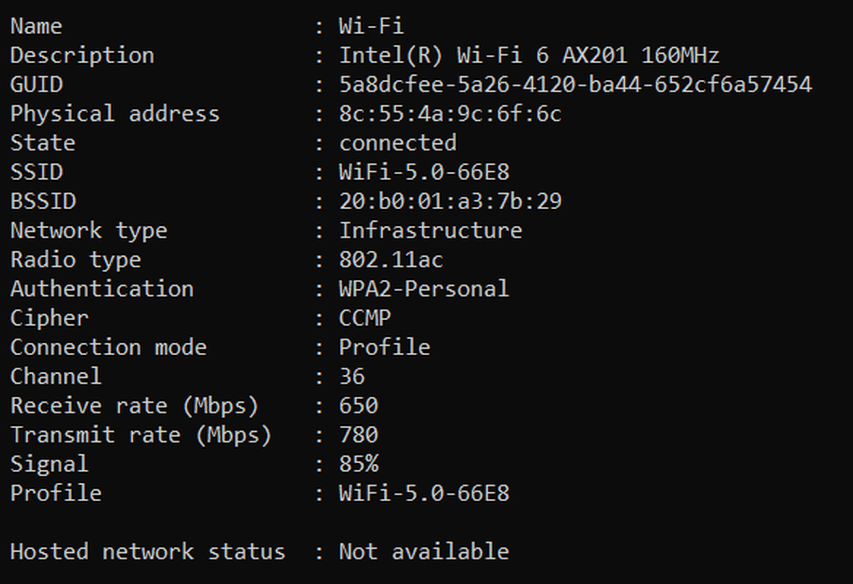853x584 pixels.
Task: Click the Profile value WiFi-5.0-66E8
Action: click(424, 494)
